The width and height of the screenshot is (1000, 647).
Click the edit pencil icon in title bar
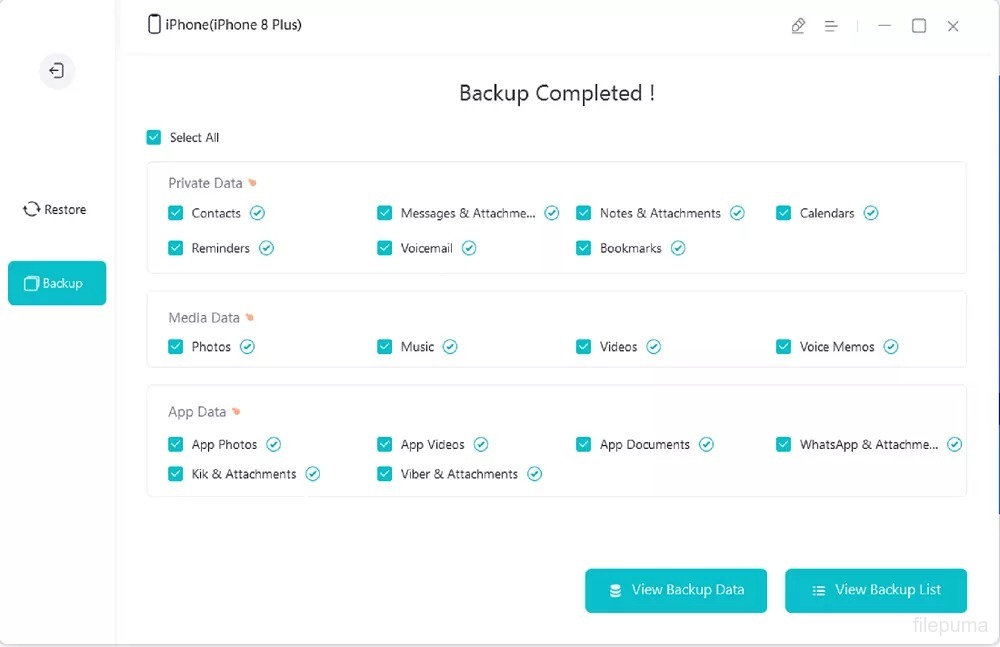pyautogui.click(x=798, y=26)
